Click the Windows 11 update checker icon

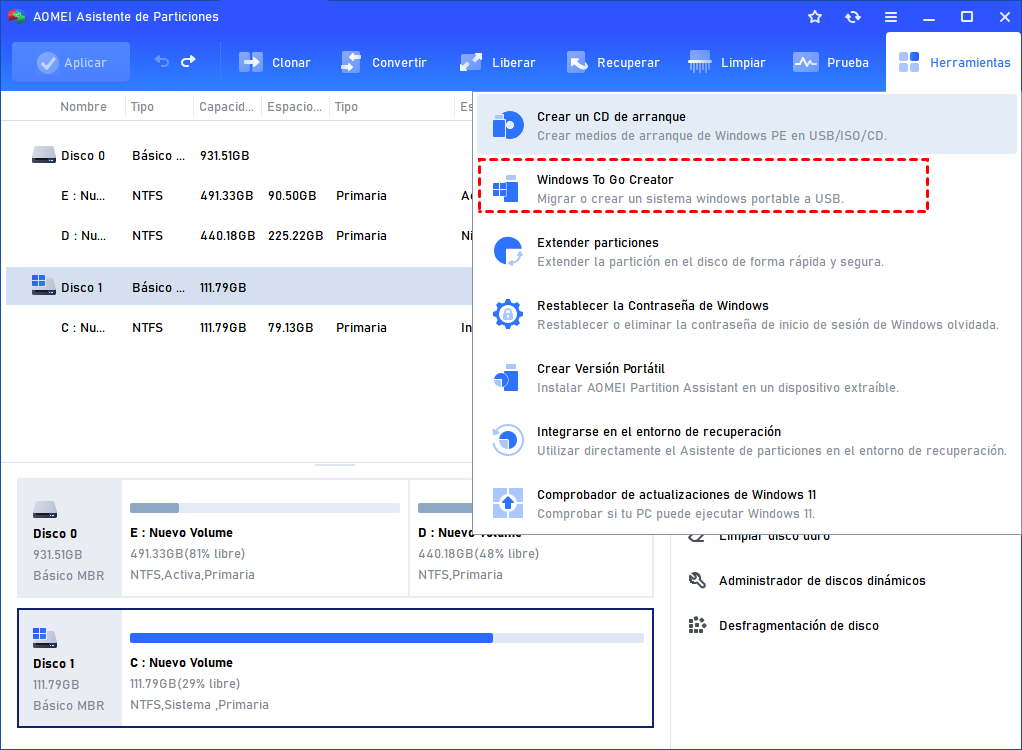[x=508, y=503]
